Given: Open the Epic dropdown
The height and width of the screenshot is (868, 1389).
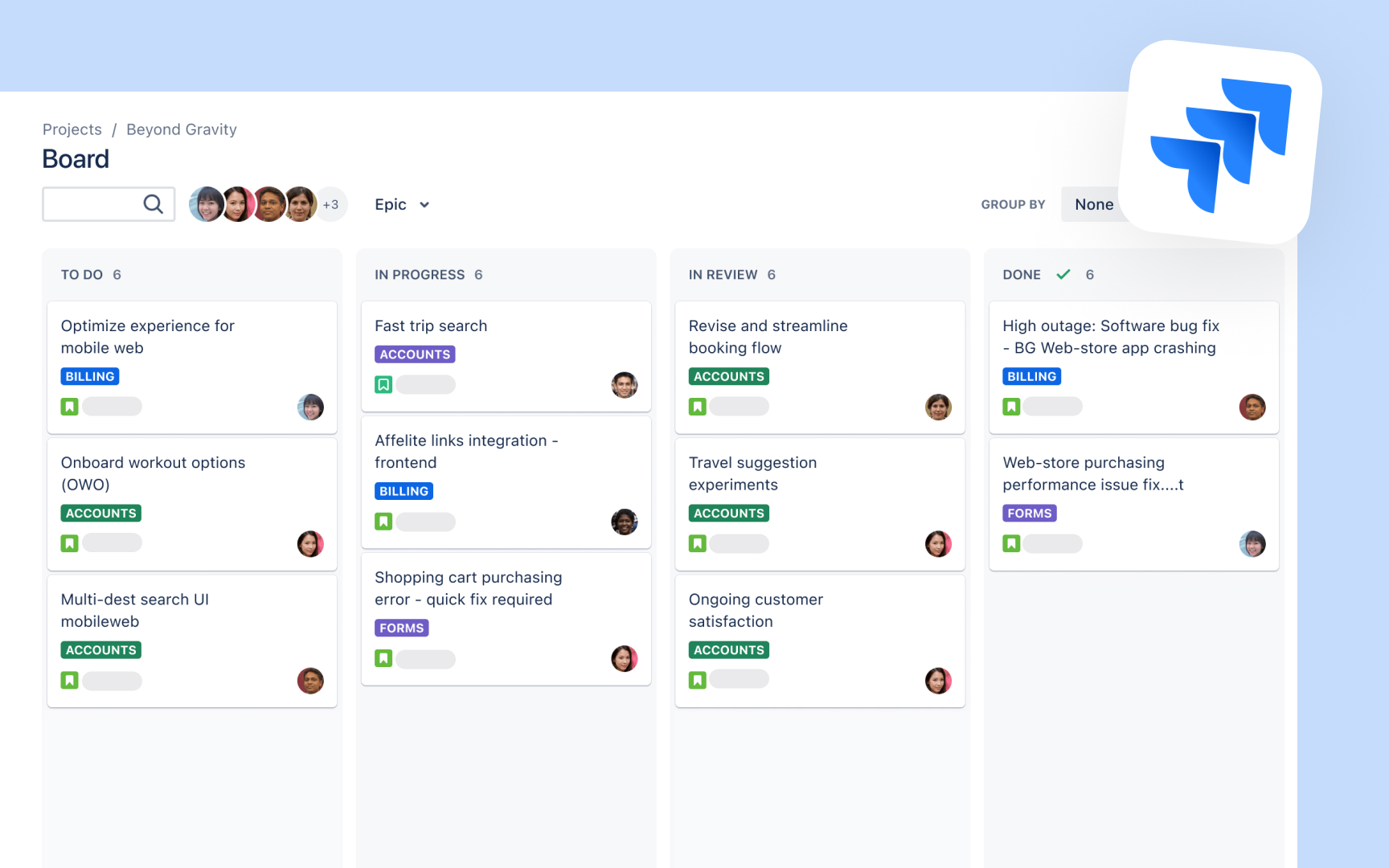Looking at the screenshot, I should 401,204.
